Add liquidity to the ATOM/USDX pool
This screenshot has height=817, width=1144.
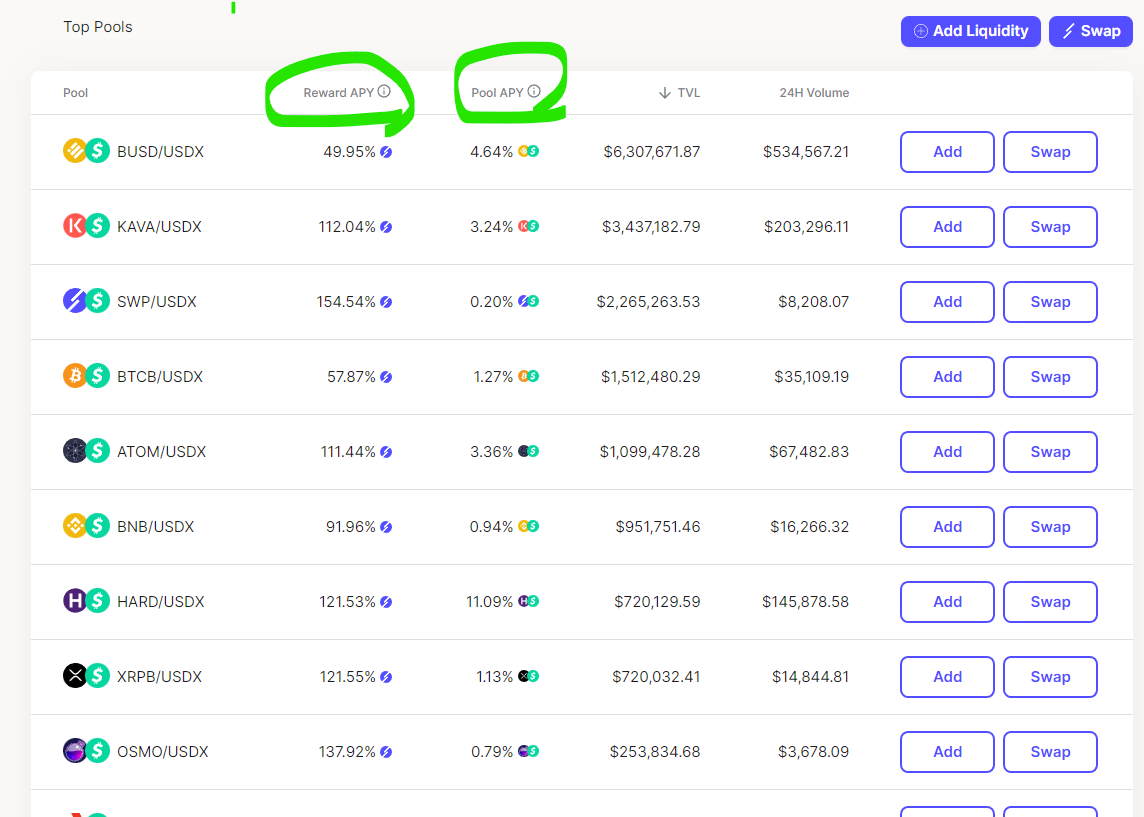pos(947,452)
